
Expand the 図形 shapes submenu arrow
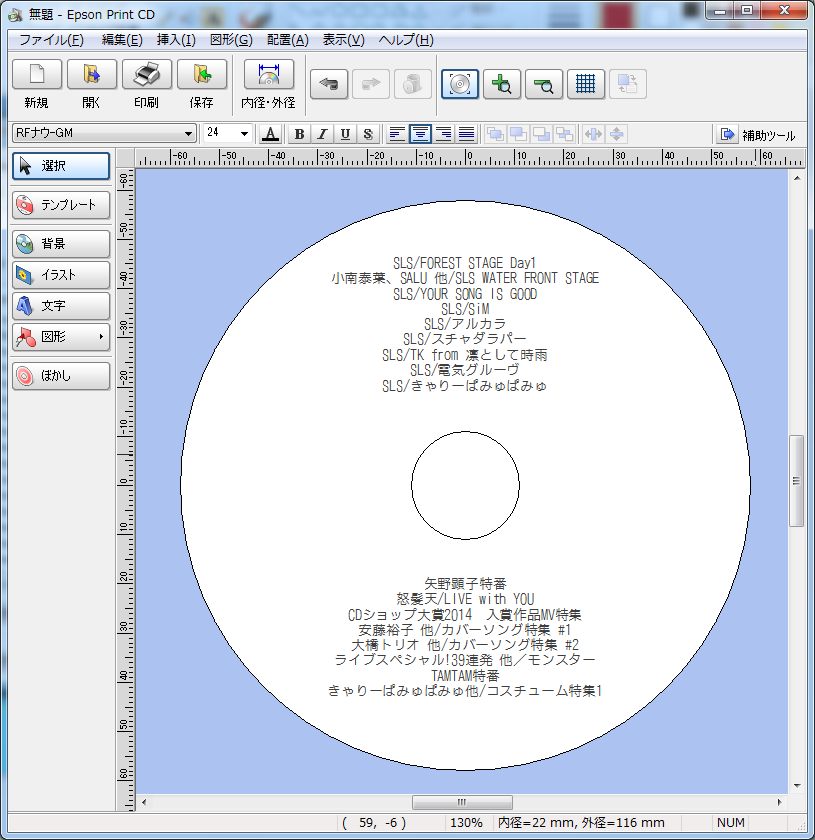tap(101, 337)
